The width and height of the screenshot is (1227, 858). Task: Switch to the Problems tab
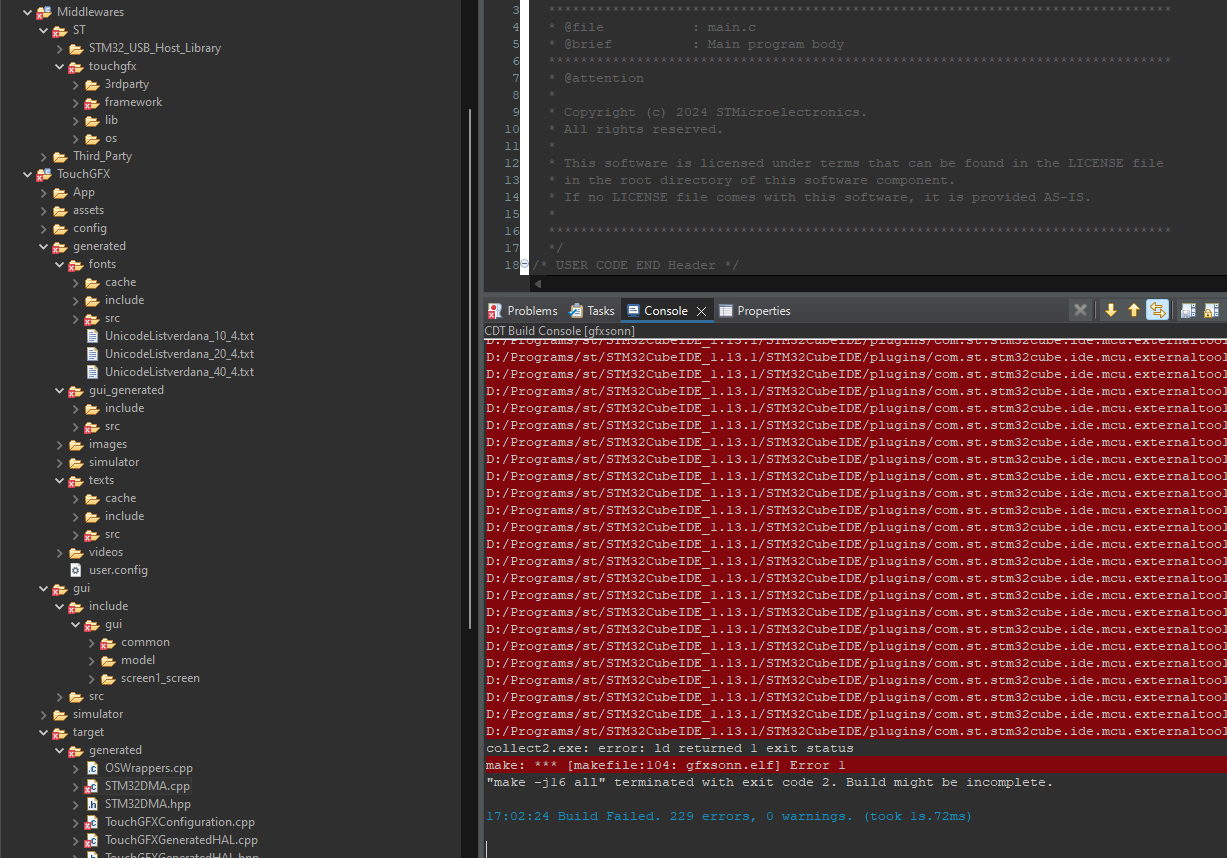(x=523, y=311)
